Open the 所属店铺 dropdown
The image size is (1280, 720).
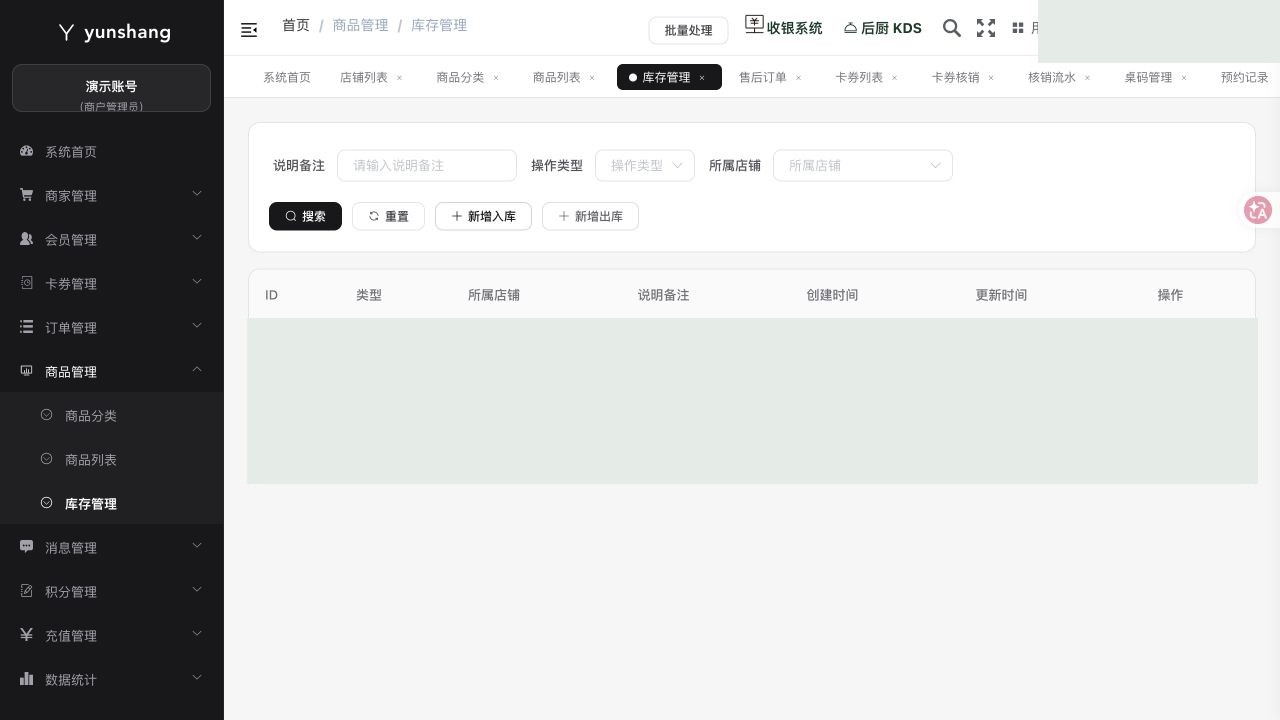click(x=863, y=165)
